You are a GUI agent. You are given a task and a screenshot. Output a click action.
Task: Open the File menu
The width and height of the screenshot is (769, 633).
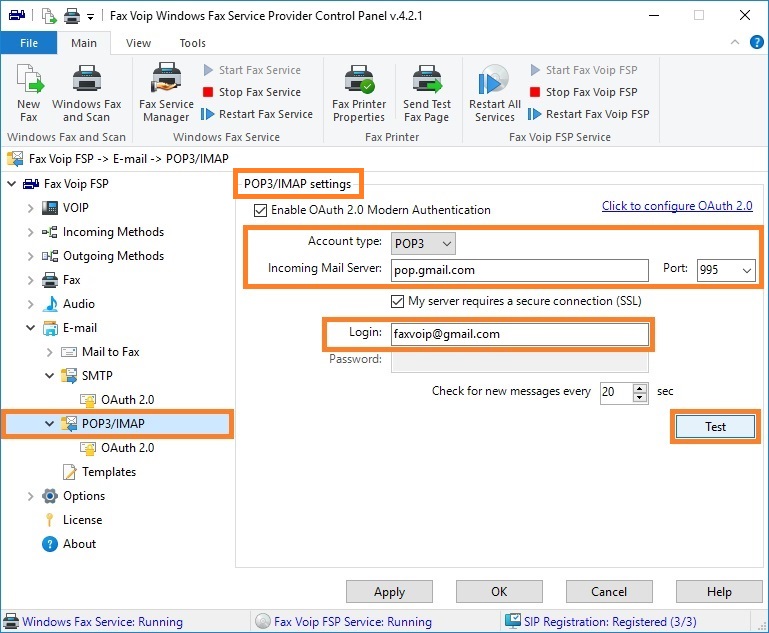click(x=29, y=43)
